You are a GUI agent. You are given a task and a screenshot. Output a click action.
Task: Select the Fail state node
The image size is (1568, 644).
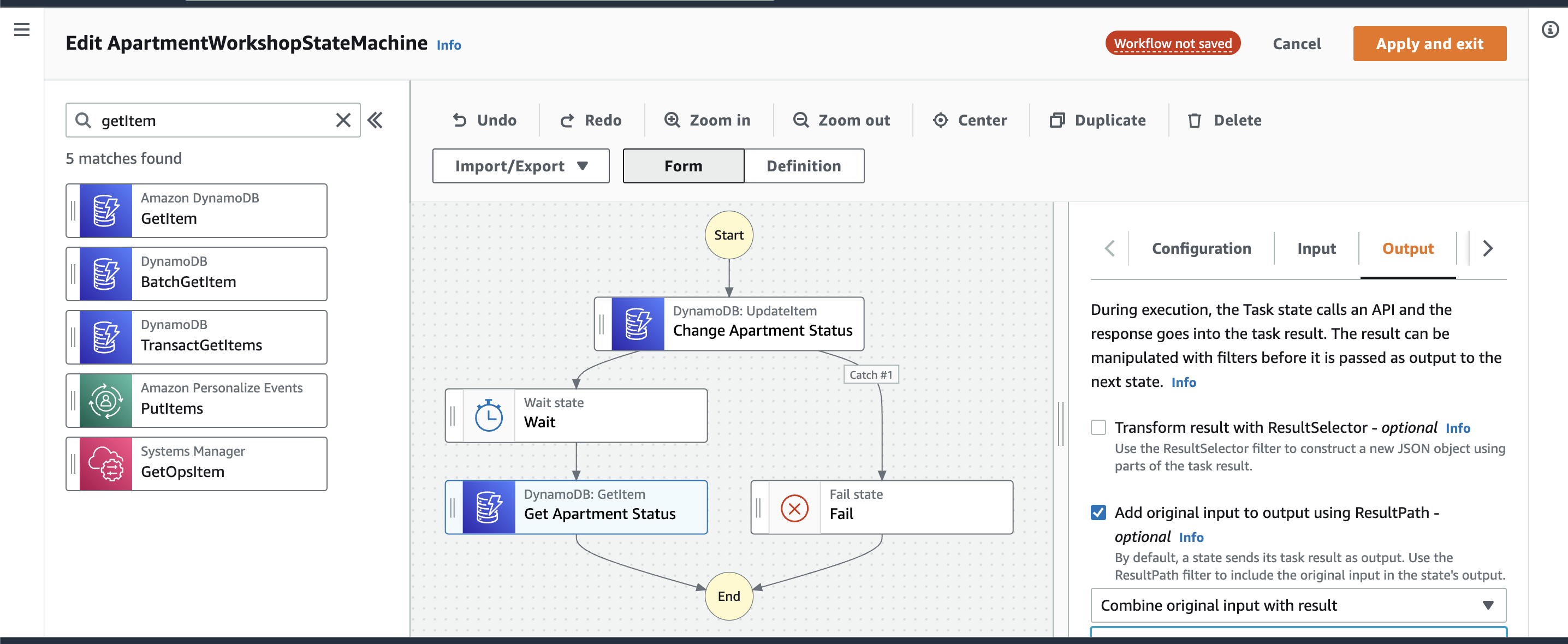881,507
